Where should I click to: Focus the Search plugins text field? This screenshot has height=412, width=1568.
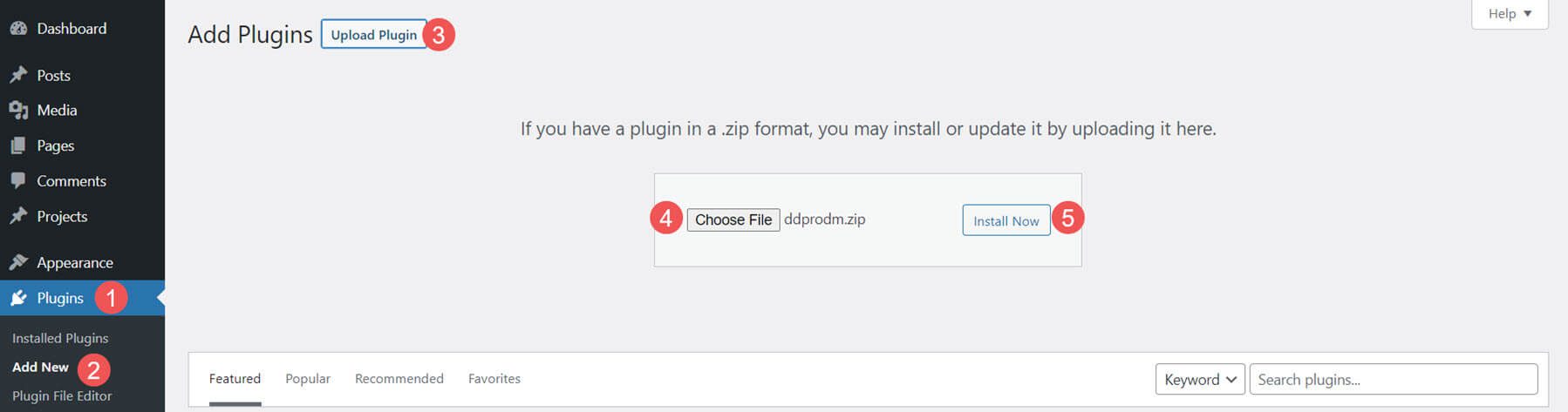[1393, 380]
